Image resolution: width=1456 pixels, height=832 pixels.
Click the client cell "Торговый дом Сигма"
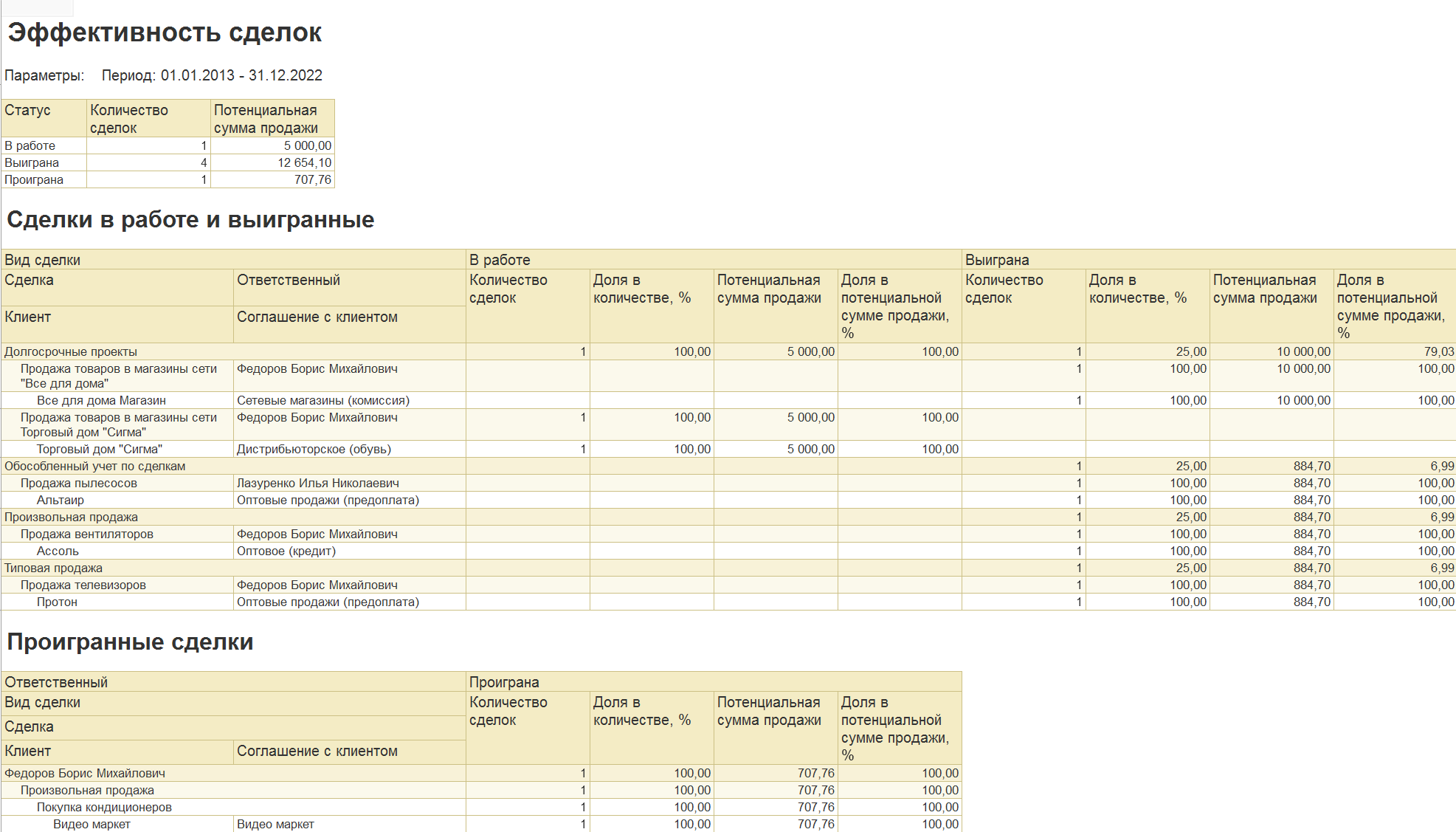point(99,449)
